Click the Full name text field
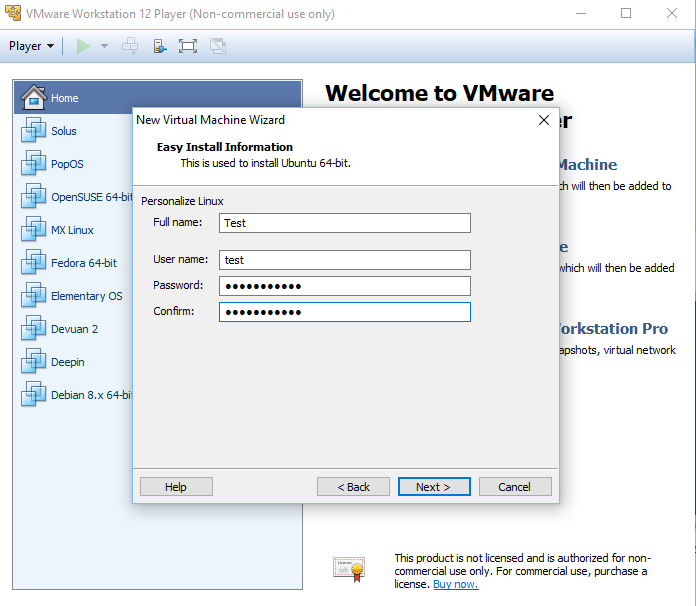696x606 pixels. pos(344,223)
